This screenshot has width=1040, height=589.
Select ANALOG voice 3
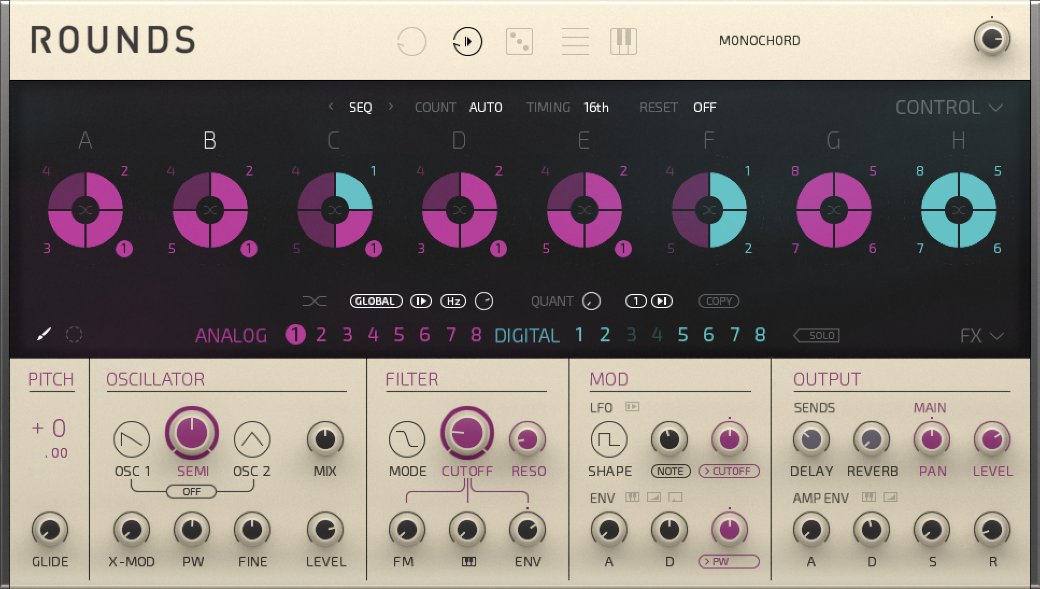pyautogui.click(x=347, y=335)
